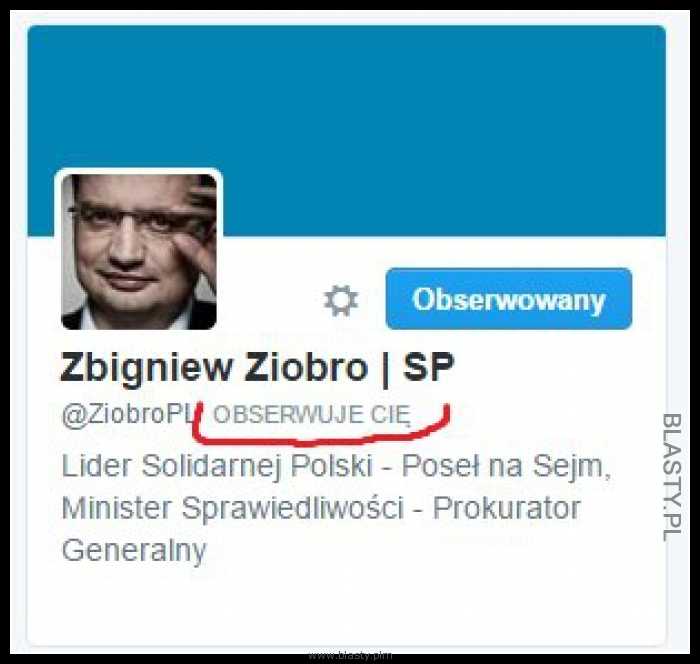Open the gear settings menu icon
This screenshot has width=700, height=664.
pyautogui.click(x=341, y=300)
